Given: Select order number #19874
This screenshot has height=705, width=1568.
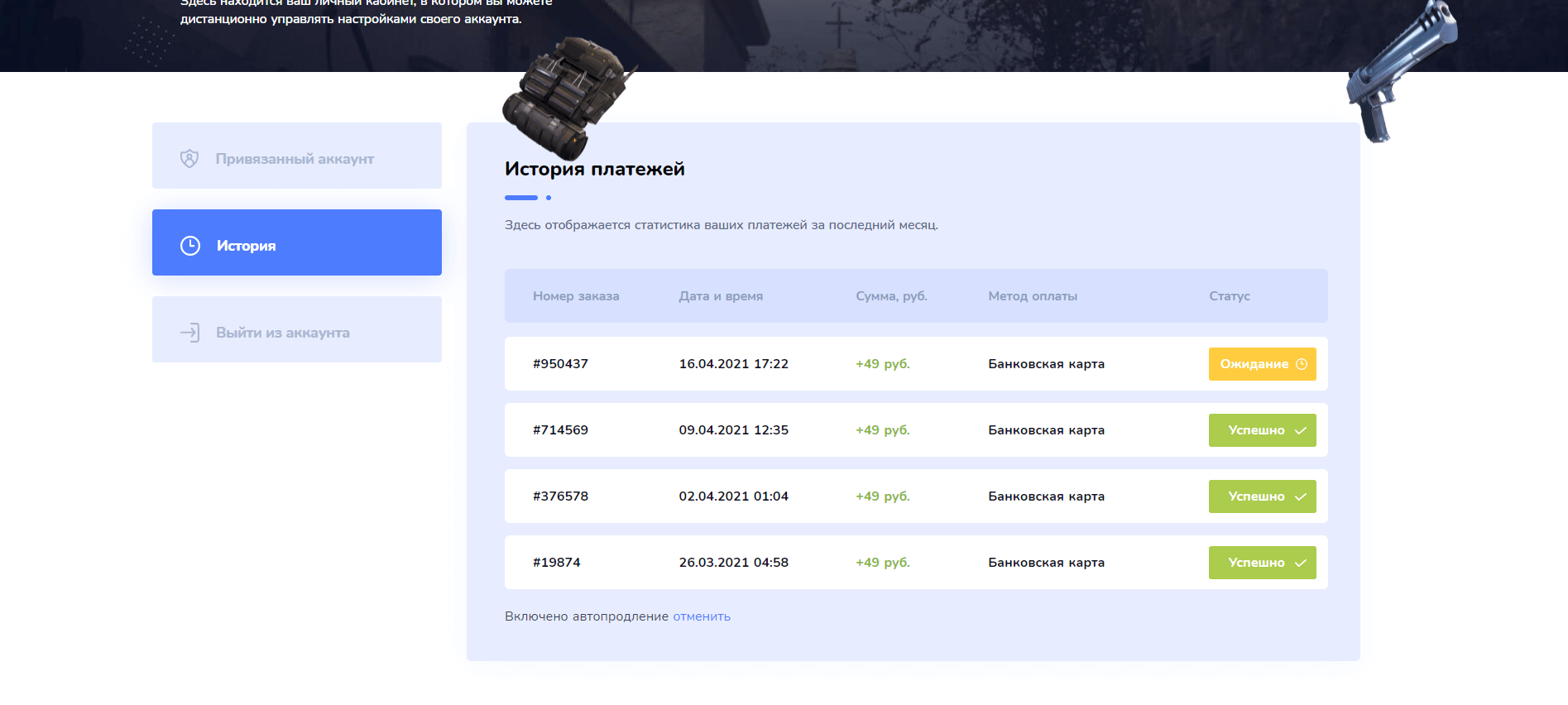Looking at the screenshot, I should click(557, 563).
